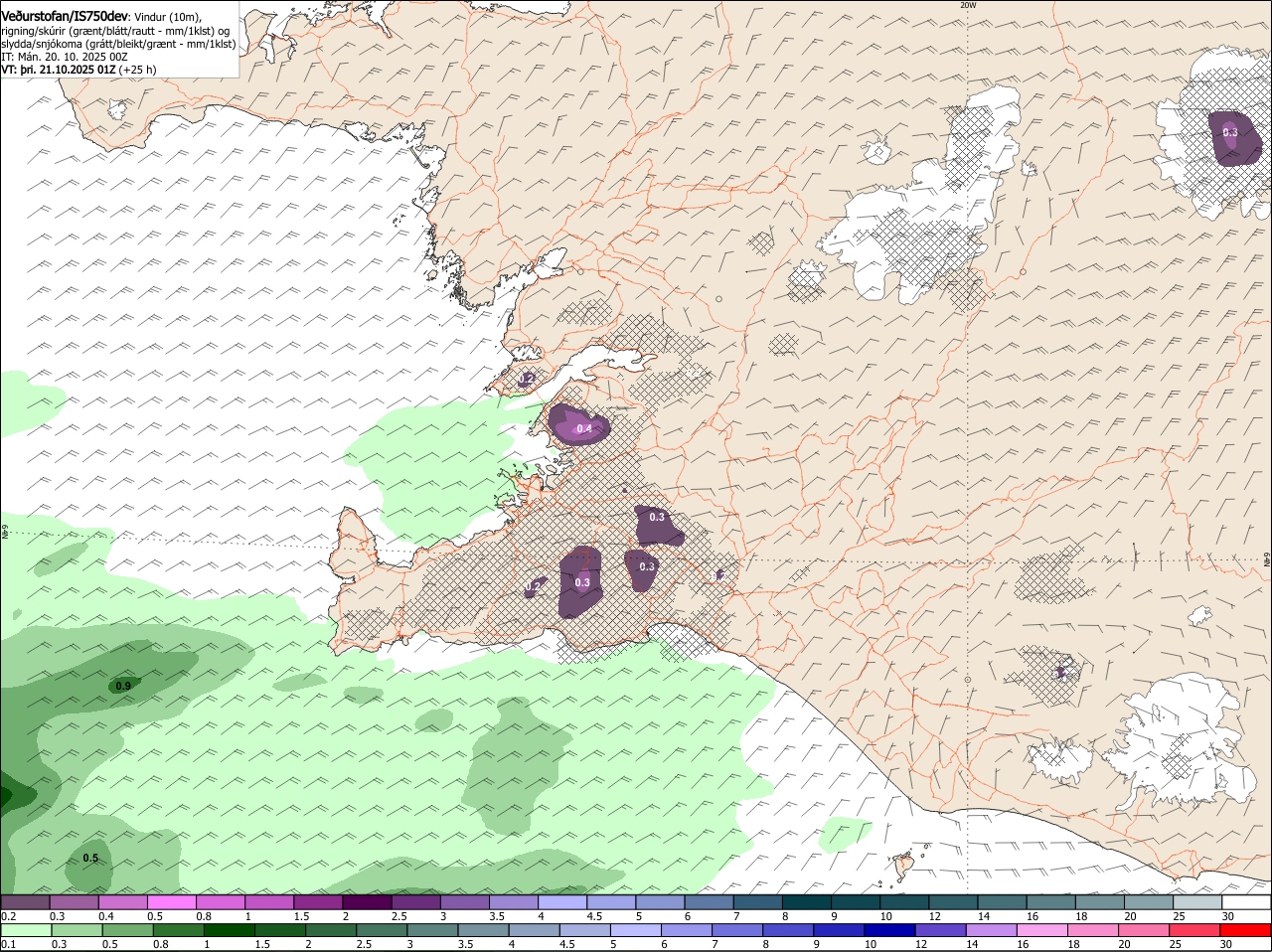Viewport: 1272px width, 952px height.
Task: Click the pale green 0.1 swatch in green rain legend
Action: [26, 930]
